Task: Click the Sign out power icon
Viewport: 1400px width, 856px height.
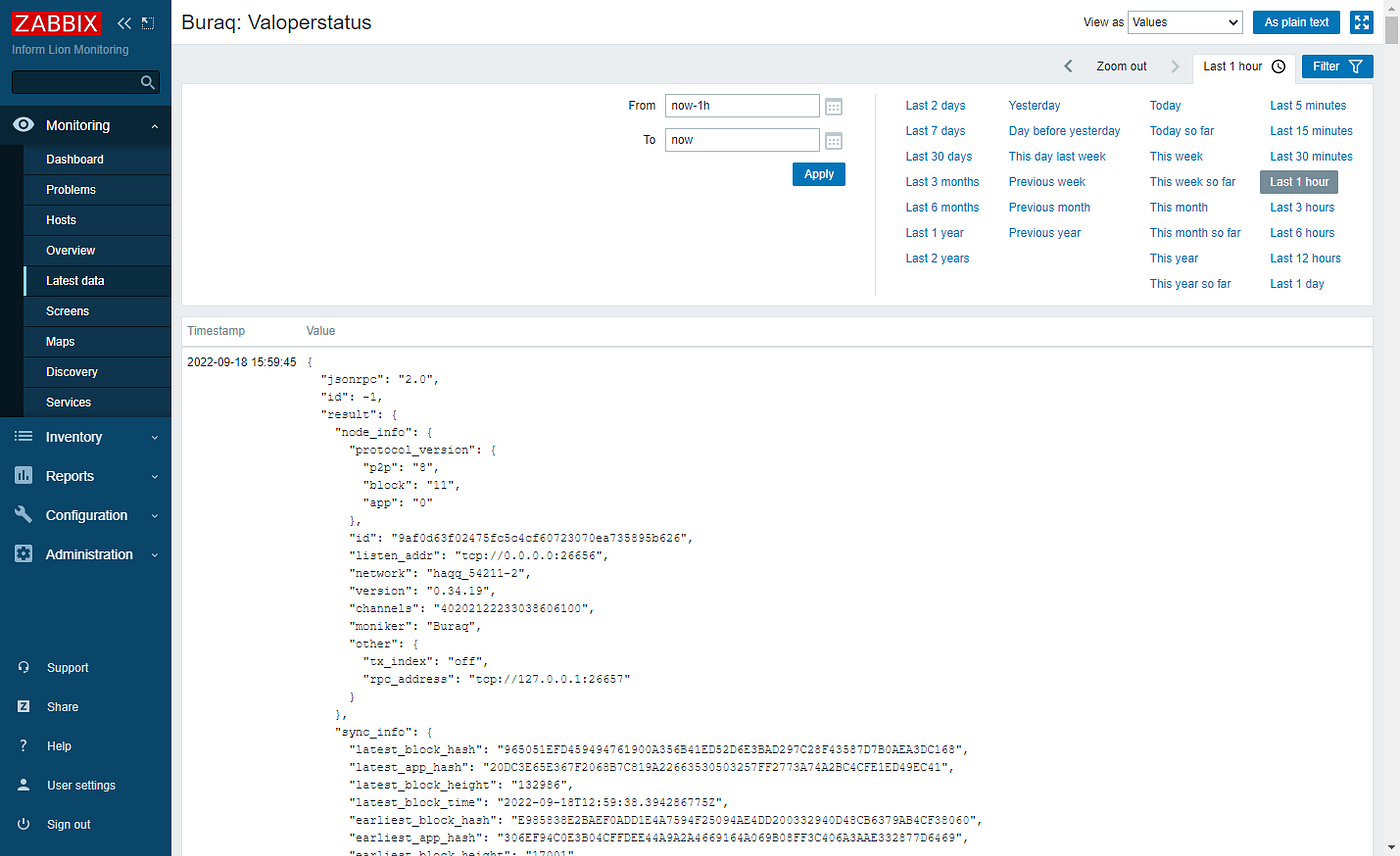Action: click(x=23, y=824)
